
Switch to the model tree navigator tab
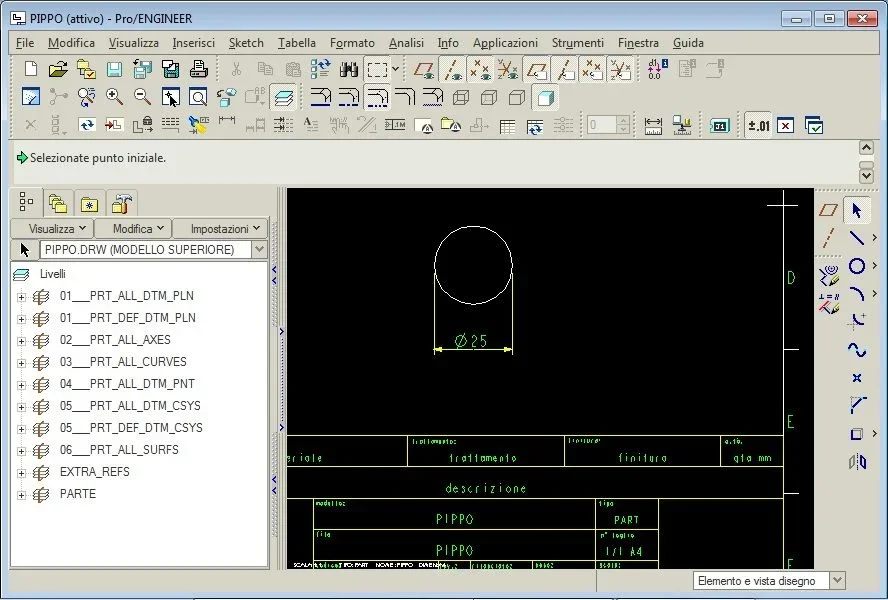(x=26, y=202)
